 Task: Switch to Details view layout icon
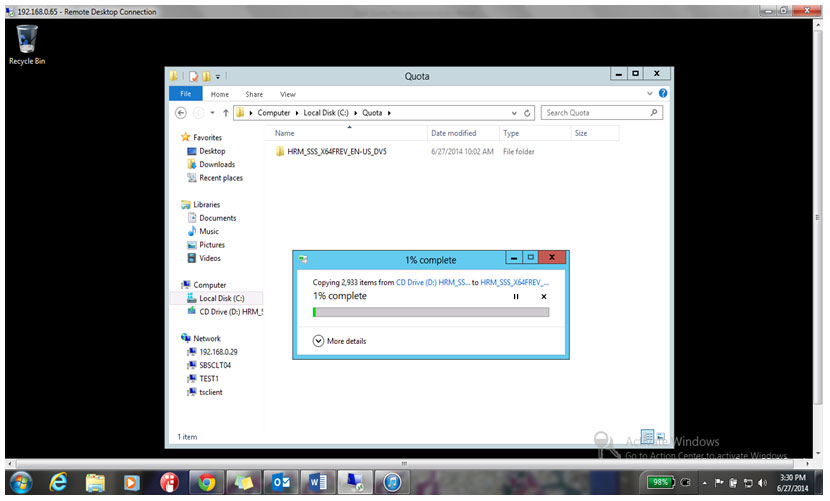tap(647, 436)
